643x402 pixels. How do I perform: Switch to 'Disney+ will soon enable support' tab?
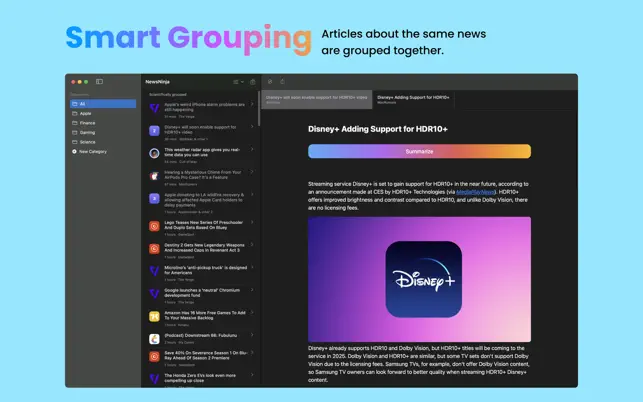(x=317, y=99)
